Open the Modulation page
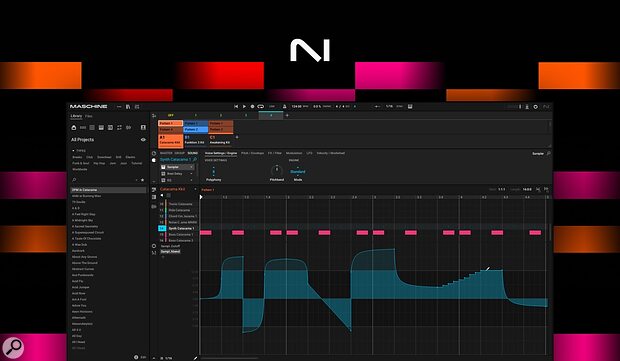This screenshot has width=620, height=361. [x=294, y=153]
